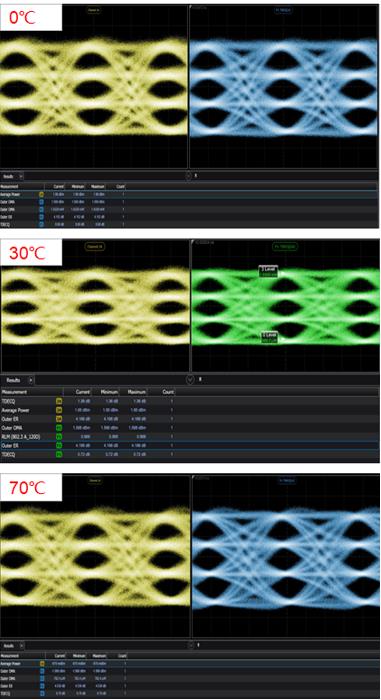Click the pin icon in the 30°C results bar
381x700 pixels.
pyautogui.click(x=200, y=379)
